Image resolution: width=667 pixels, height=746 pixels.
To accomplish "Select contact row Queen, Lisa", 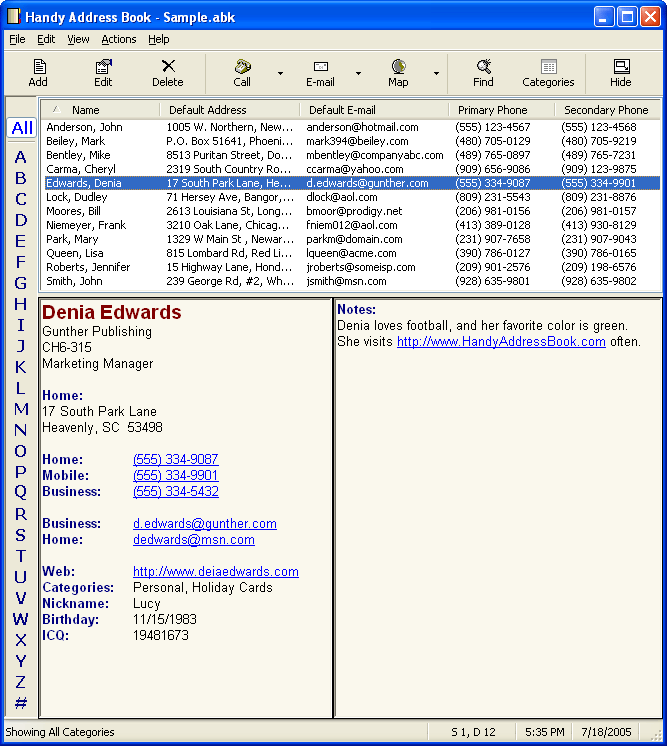I will click(352, 253).
